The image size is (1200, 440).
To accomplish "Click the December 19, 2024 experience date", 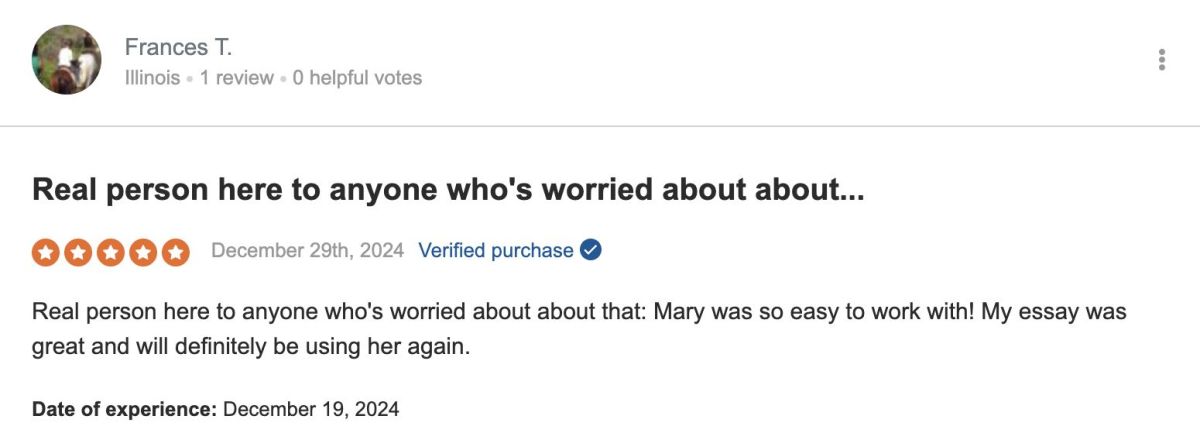I will coord(311,409).
